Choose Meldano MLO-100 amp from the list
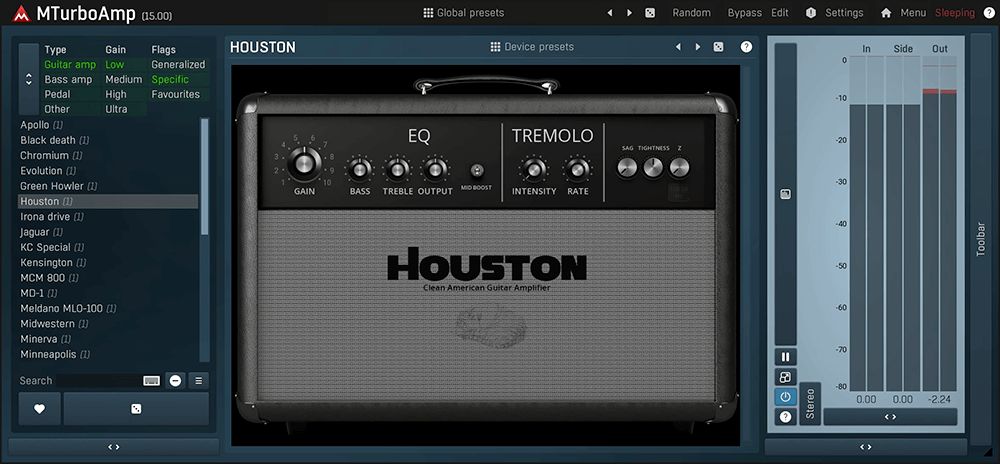Viewport: 1000px width, 464px height. 108,308
